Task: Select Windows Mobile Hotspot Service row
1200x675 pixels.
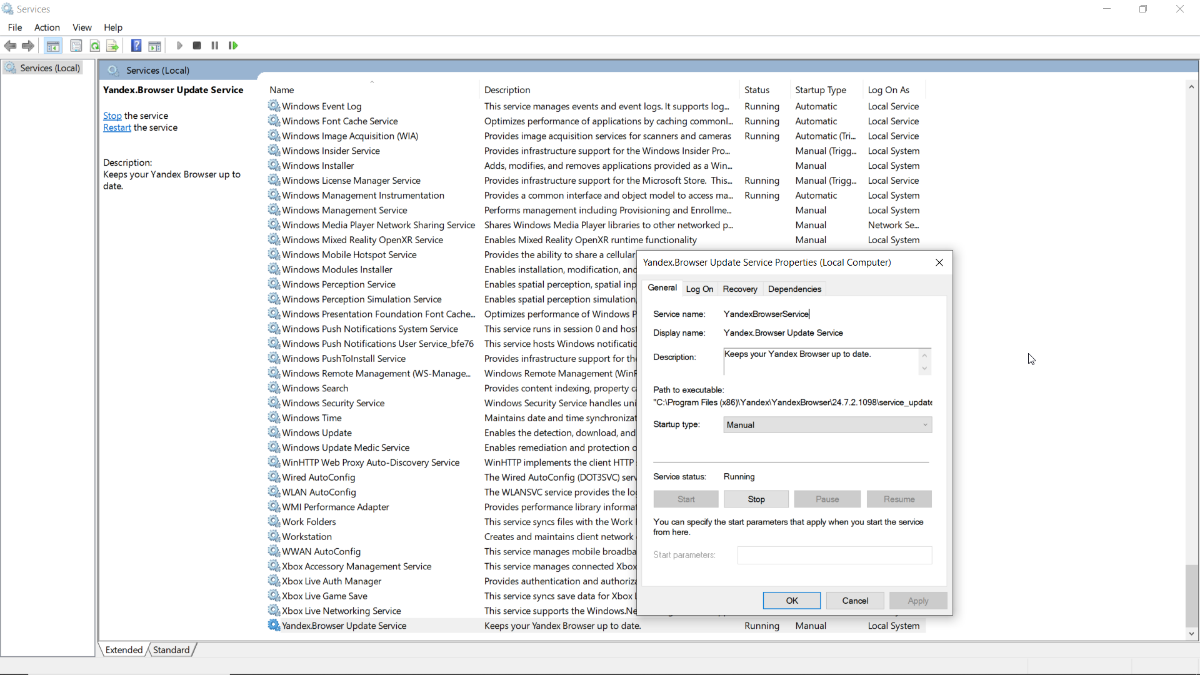Action: (x=451, y=255)
